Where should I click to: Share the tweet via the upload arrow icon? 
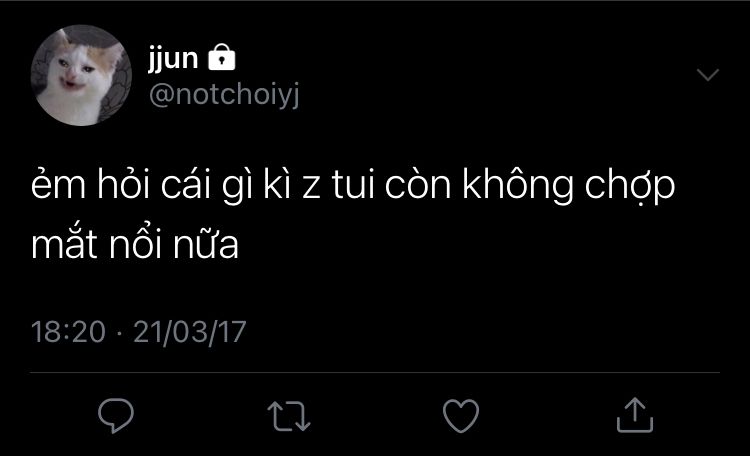[x=635, y=415]
